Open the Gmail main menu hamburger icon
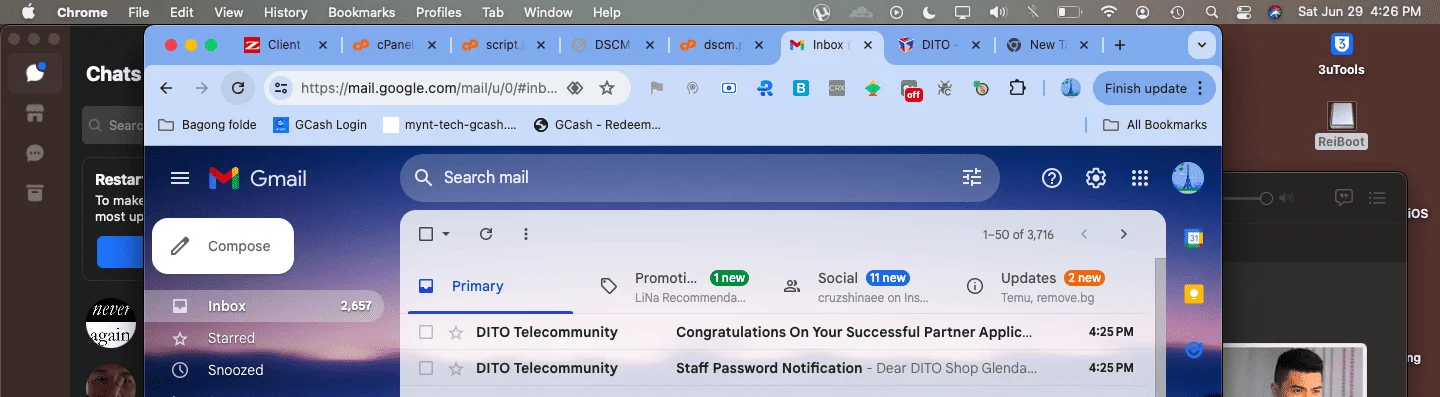The image size is (1440, 397). tap(180, 178)
